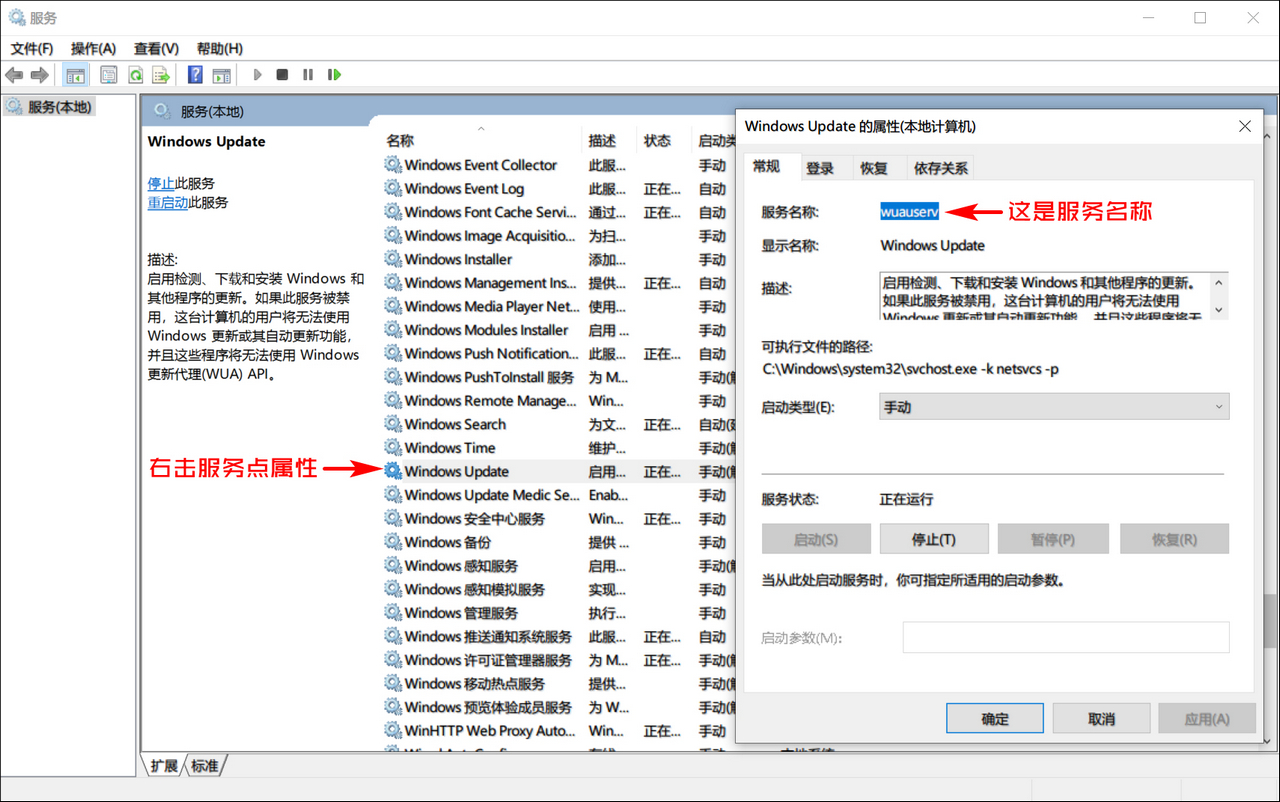Click the 停止 link for this service

pyautogui.click(x=161, y=183)
